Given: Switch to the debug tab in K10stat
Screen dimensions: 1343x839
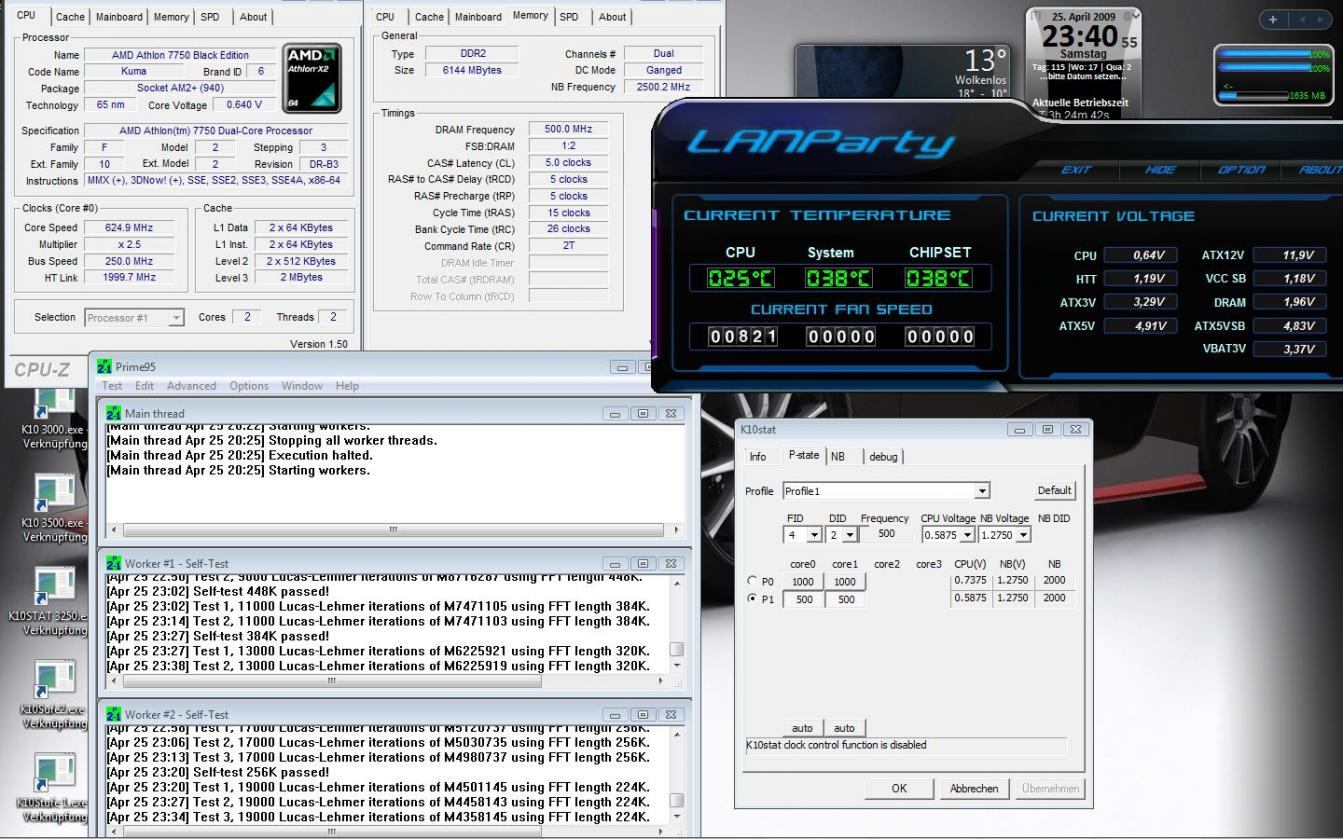Looking at the screenshot, I should 885,456.
